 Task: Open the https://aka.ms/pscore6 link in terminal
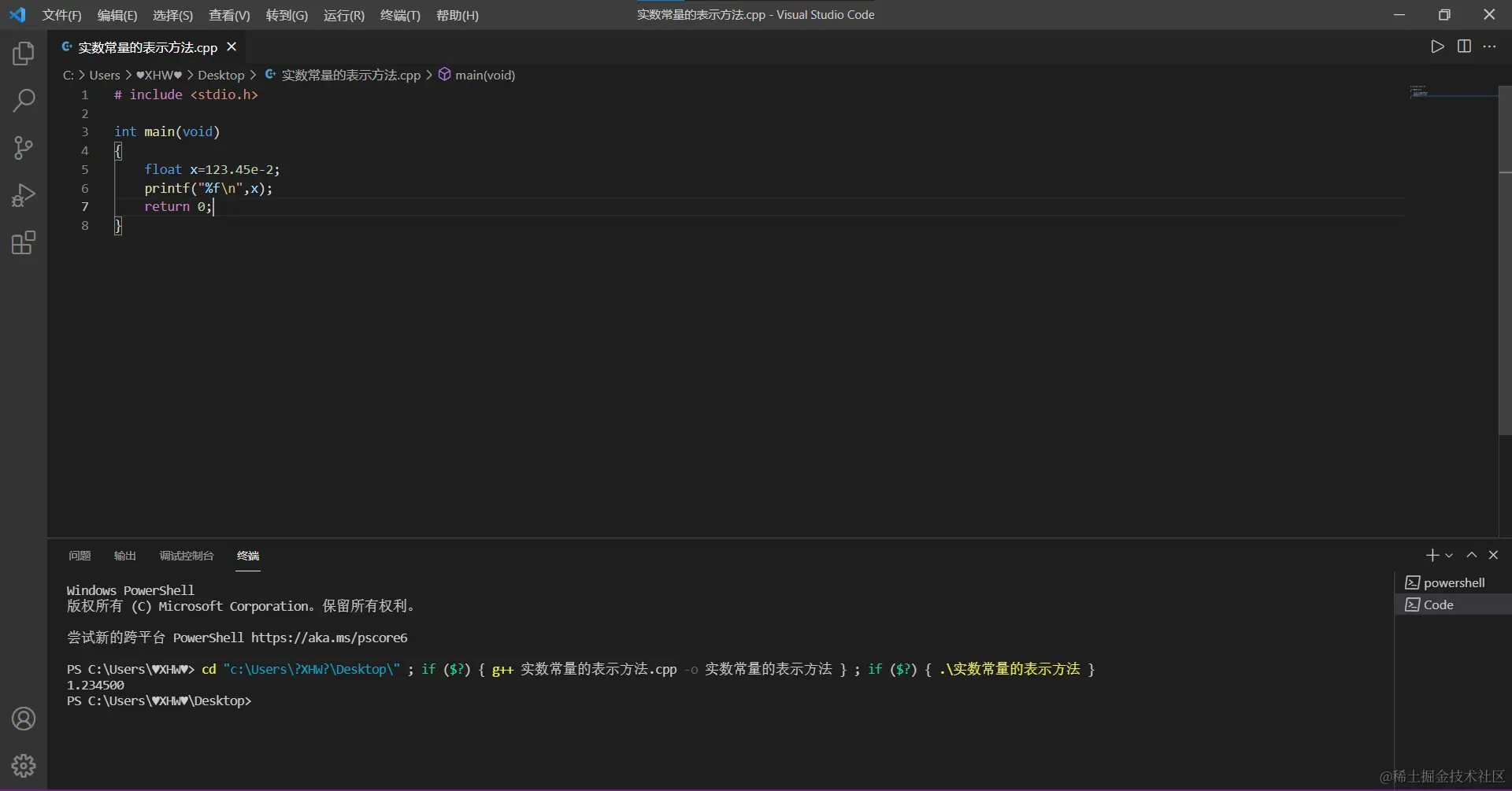pos(329,638)
